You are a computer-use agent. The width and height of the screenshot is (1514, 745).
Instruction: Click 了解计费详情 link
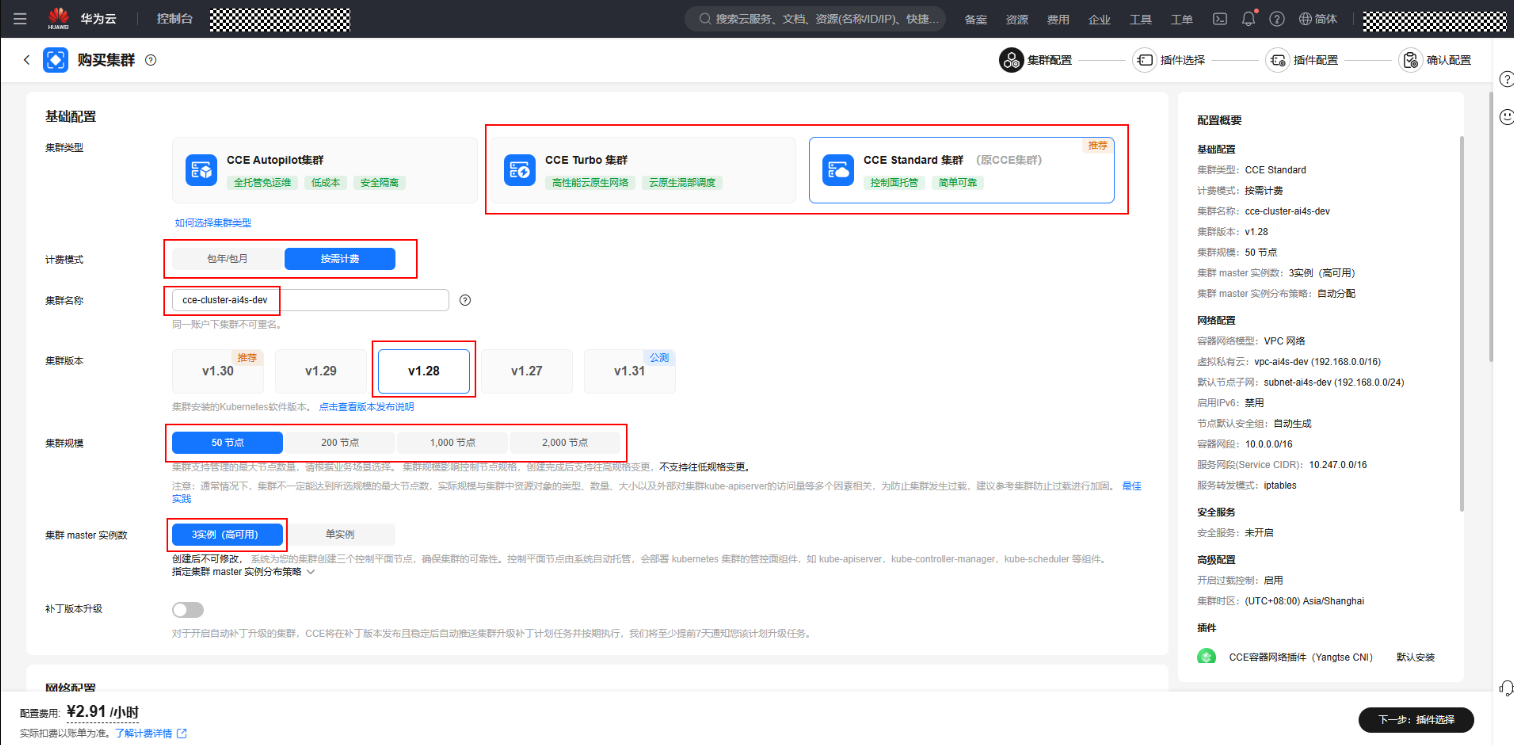(x=144, y=734)
